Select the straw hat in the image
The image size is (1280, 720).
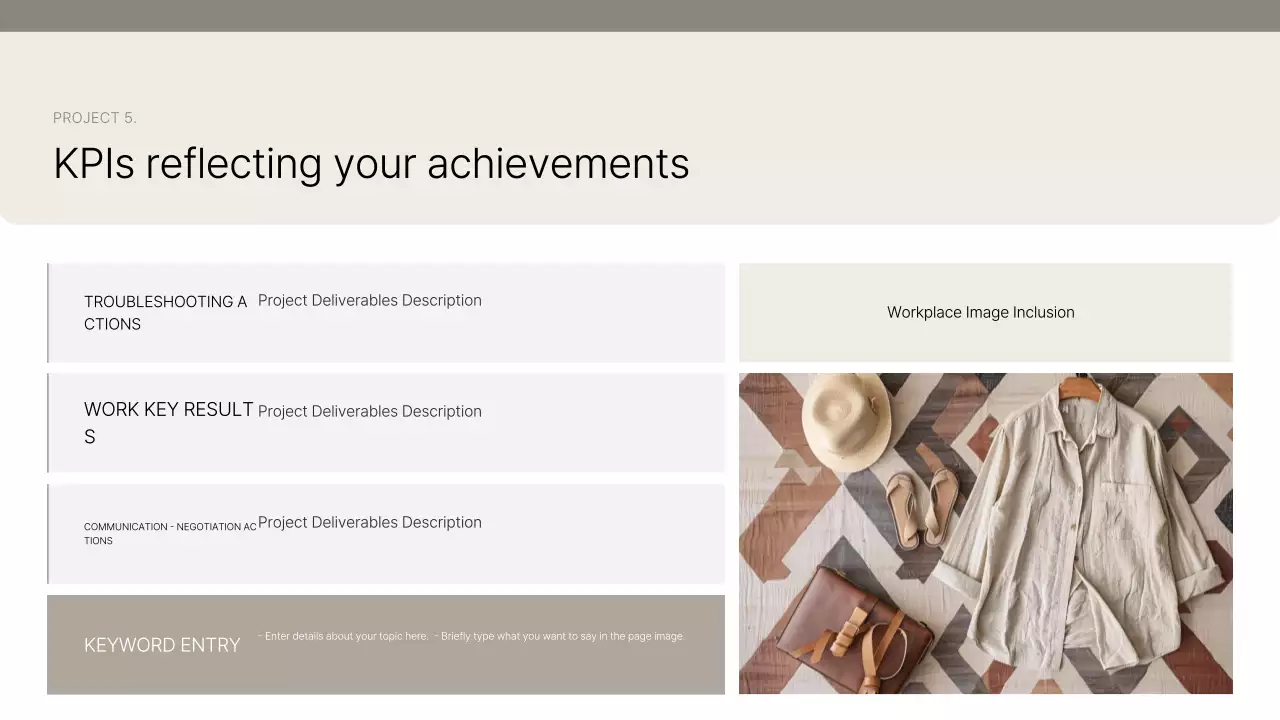point(847,424)
